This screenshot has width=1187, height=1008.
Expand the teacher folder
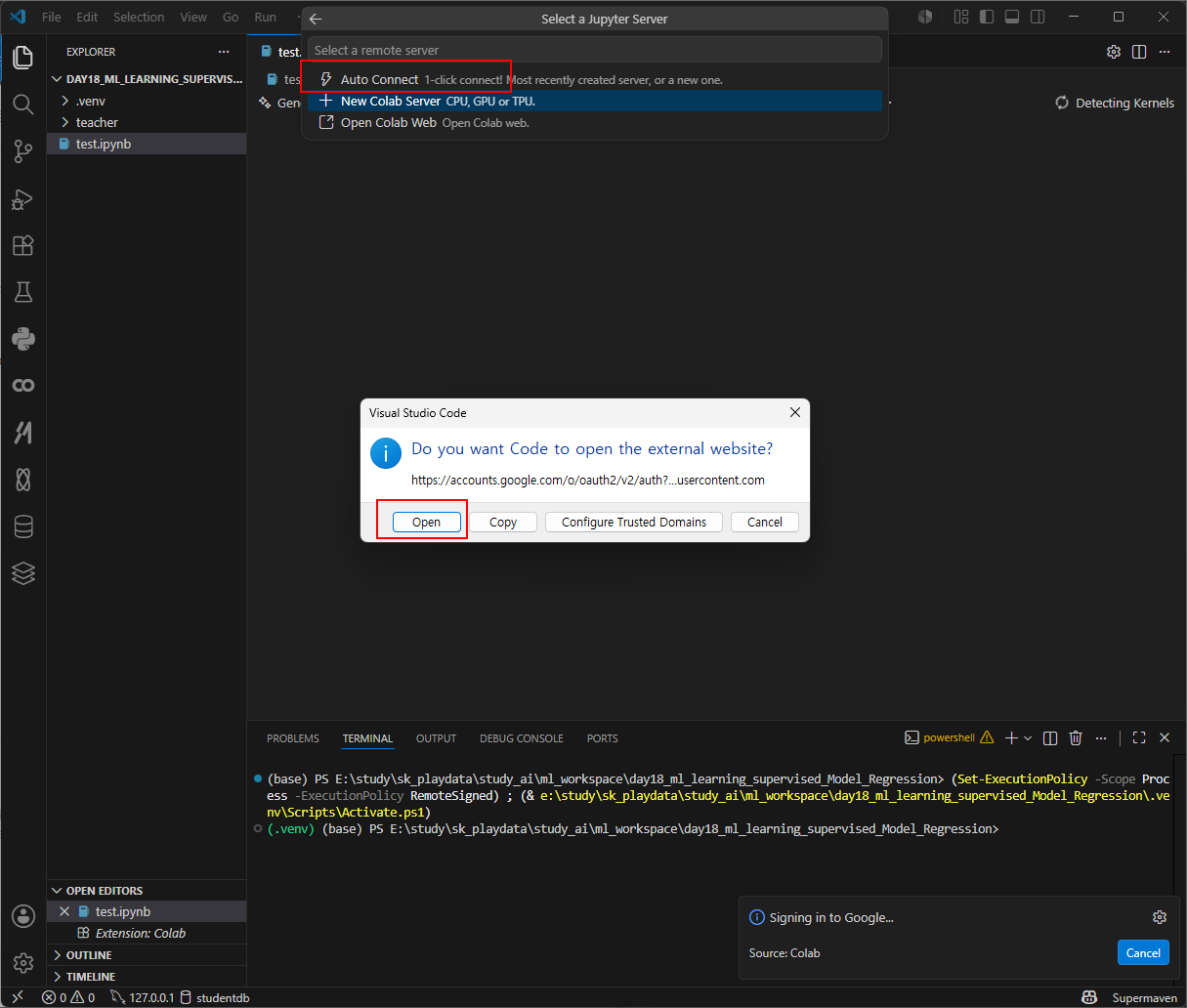(147, 122)
